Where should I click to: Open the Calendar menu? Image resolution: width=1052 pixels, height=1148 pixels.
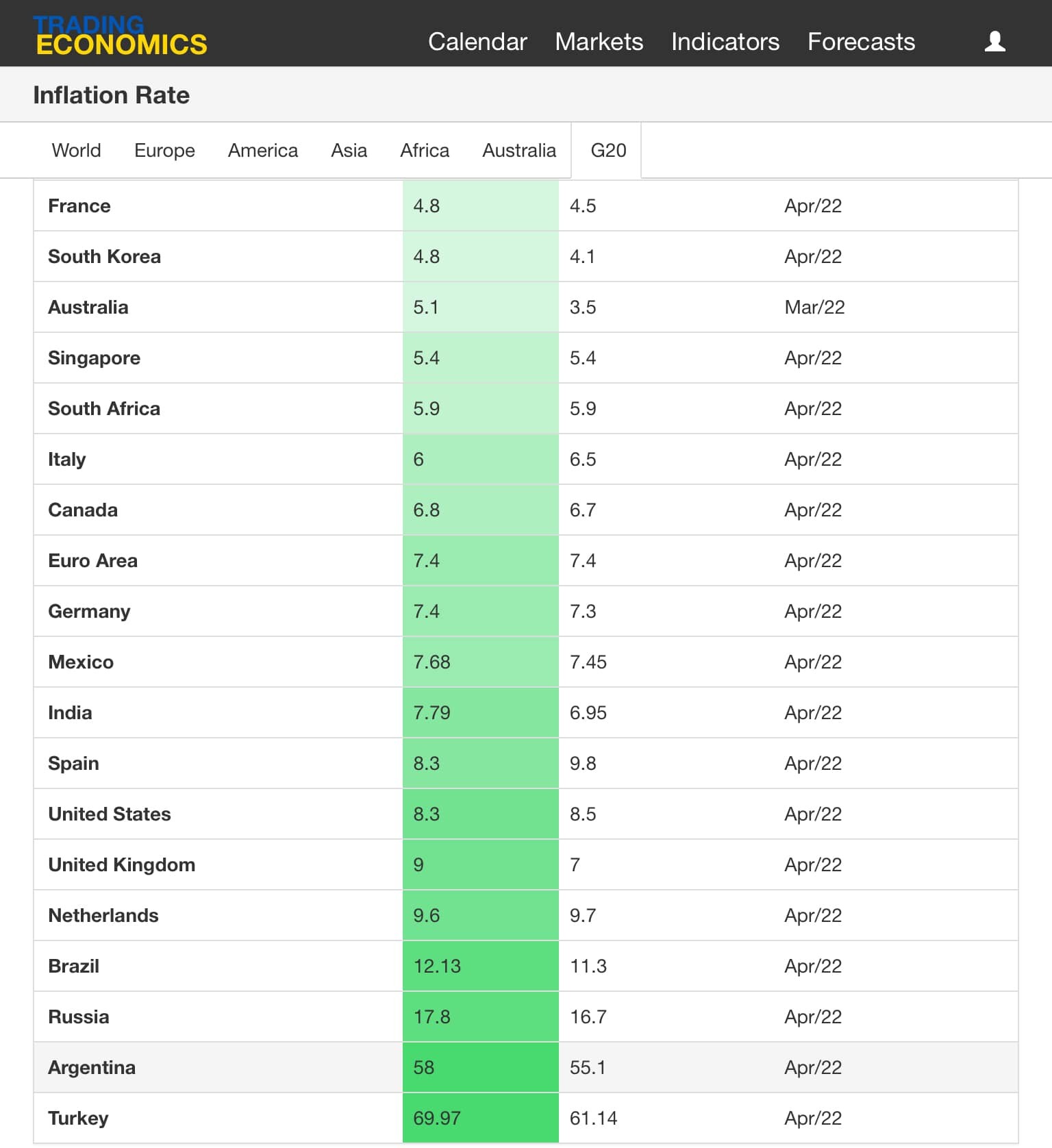(477, 42)
